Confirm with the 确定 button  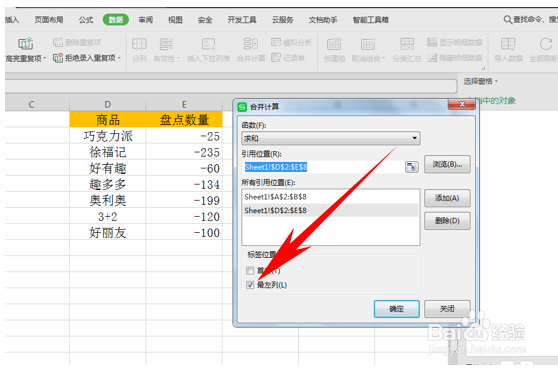click(x=396, y=309)
